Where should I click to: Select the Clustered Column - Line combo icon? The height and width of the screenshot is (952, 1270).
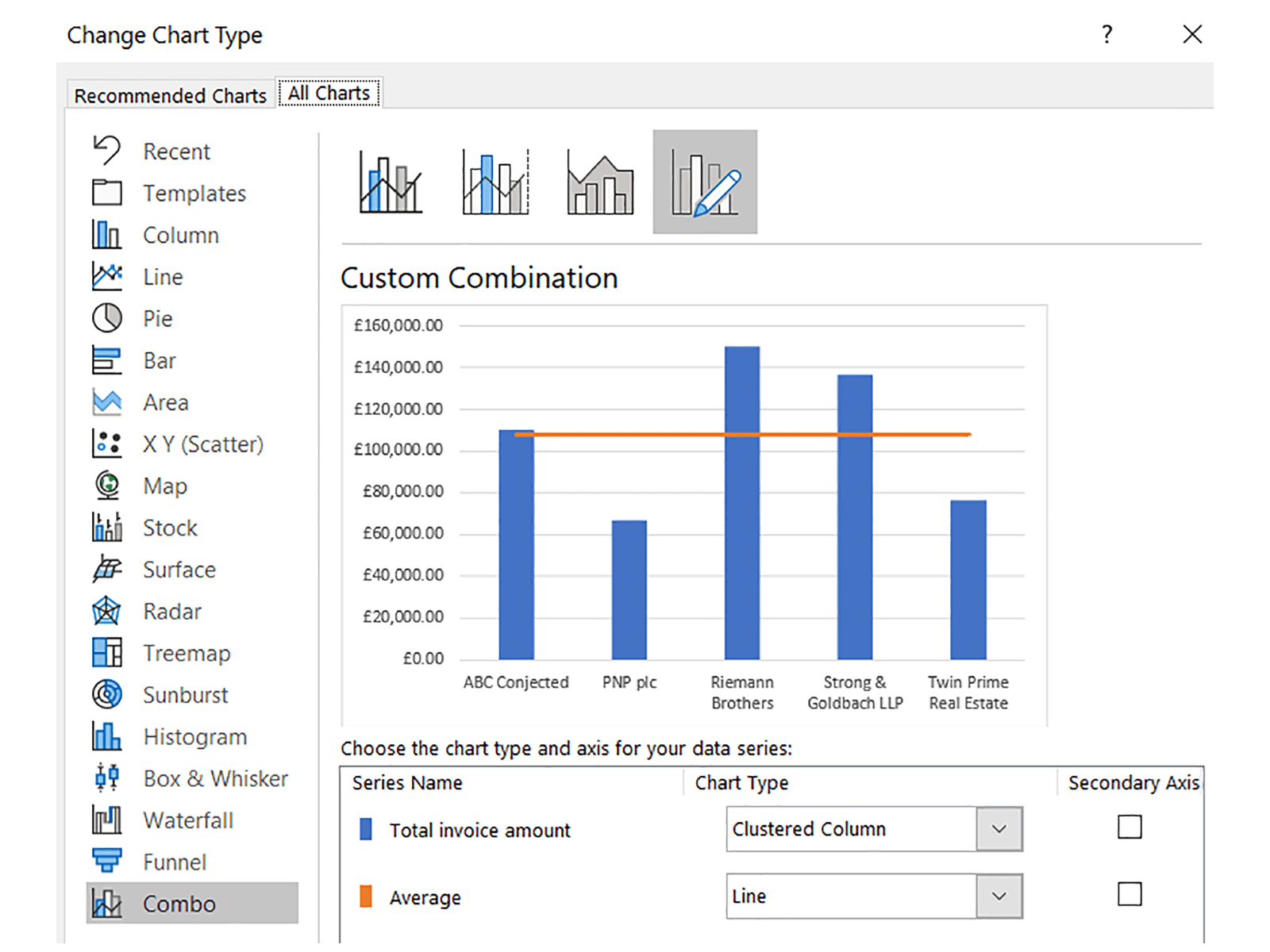[x=391, y=182]
